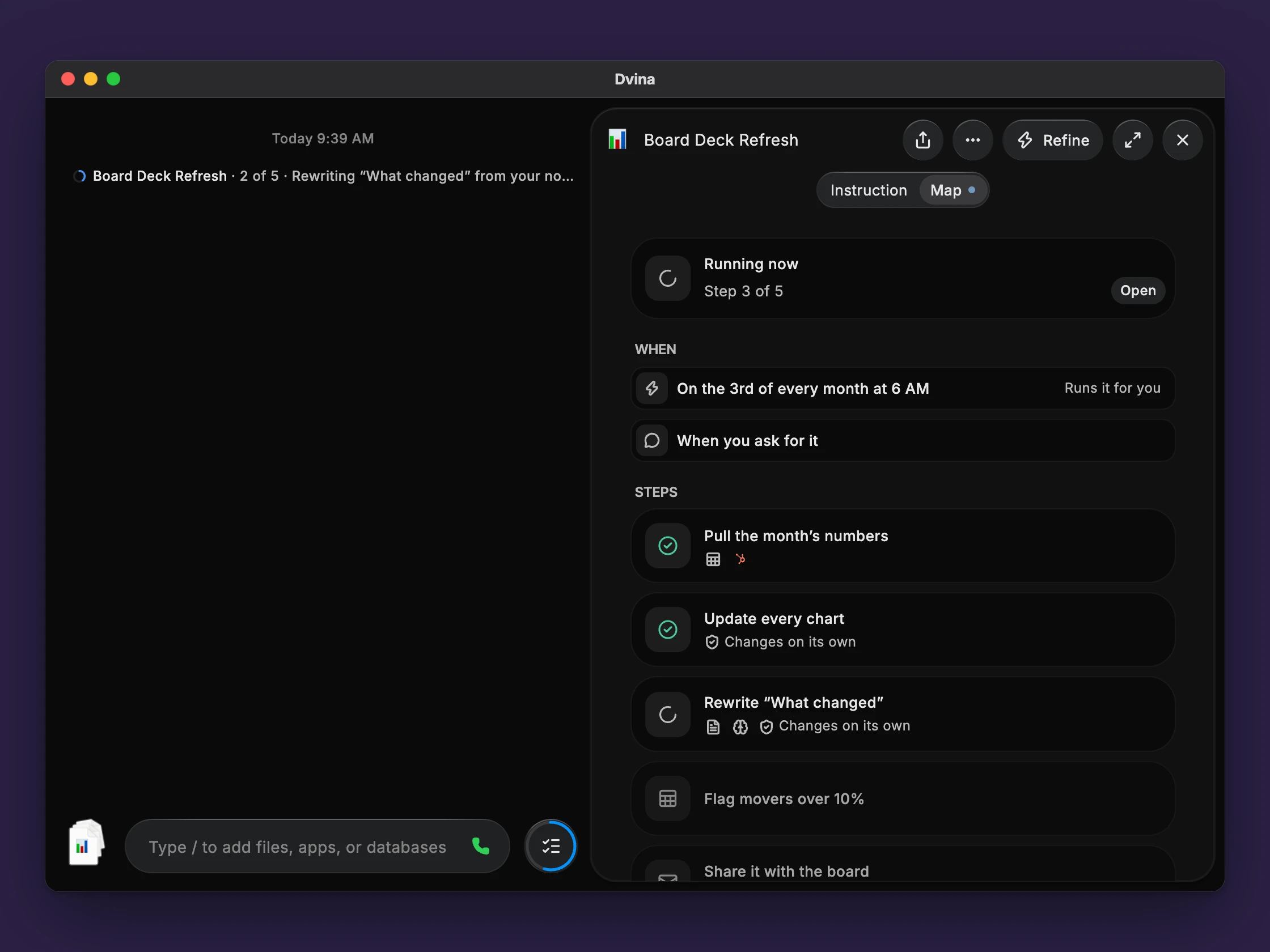The width and height of the screenshot is (1270, 952).
Task: Click the document icon under Rewrite "What changed"
Action: tap(713, 727)
